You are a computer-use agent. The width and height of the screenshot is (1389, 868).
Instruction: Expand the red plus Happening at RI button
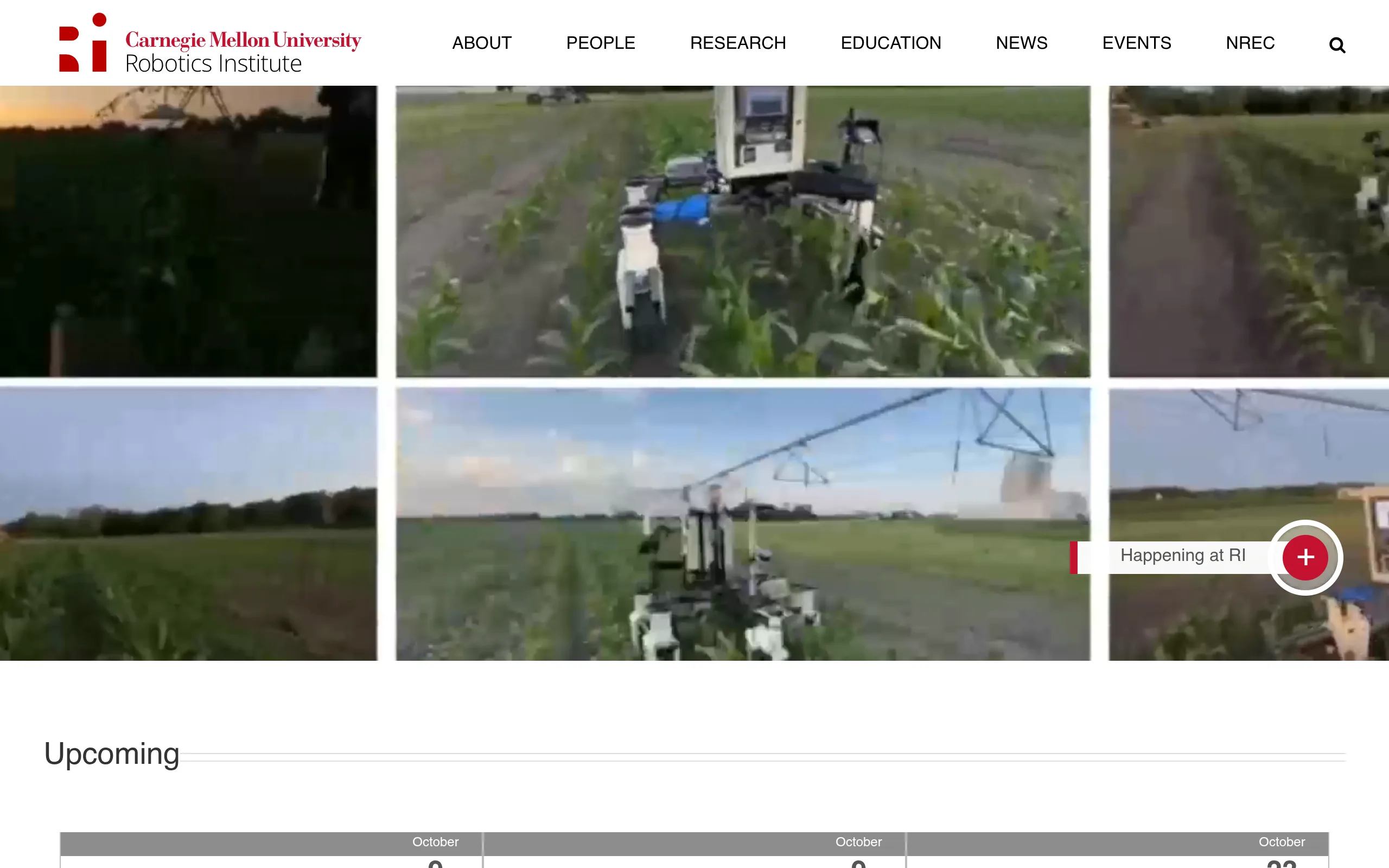click(x=1305, y=557)
